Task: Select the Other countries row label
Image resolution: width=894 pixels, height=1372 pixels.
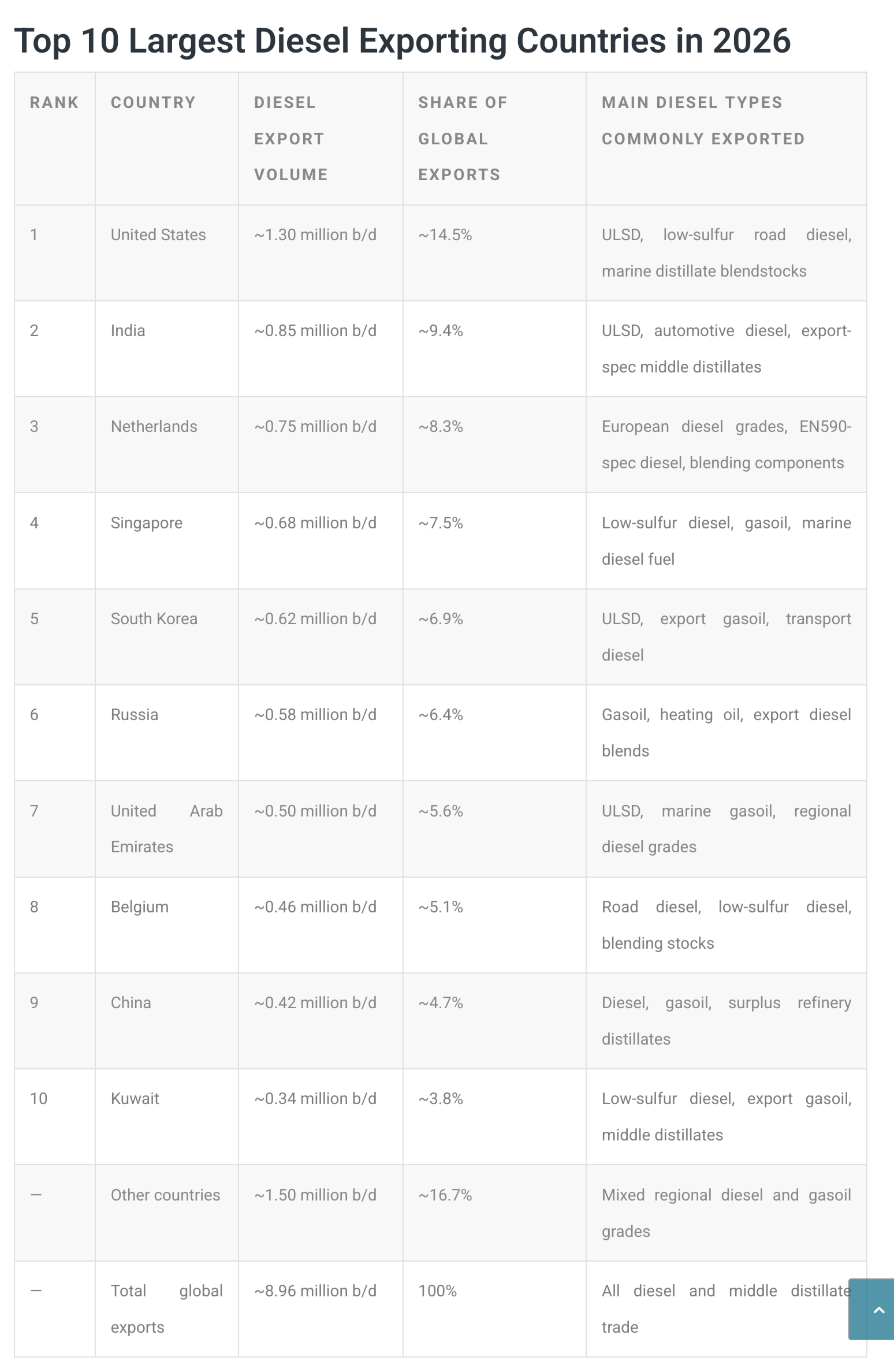Action: coord(166,1195)
